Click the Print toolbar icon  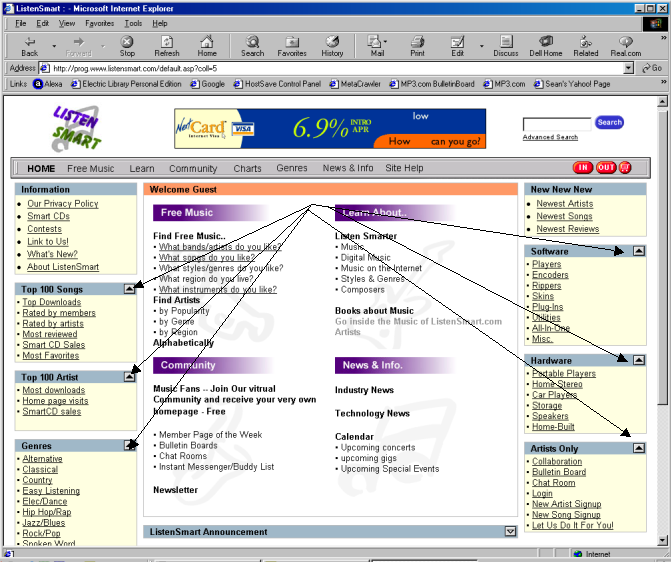pos(417,45)
